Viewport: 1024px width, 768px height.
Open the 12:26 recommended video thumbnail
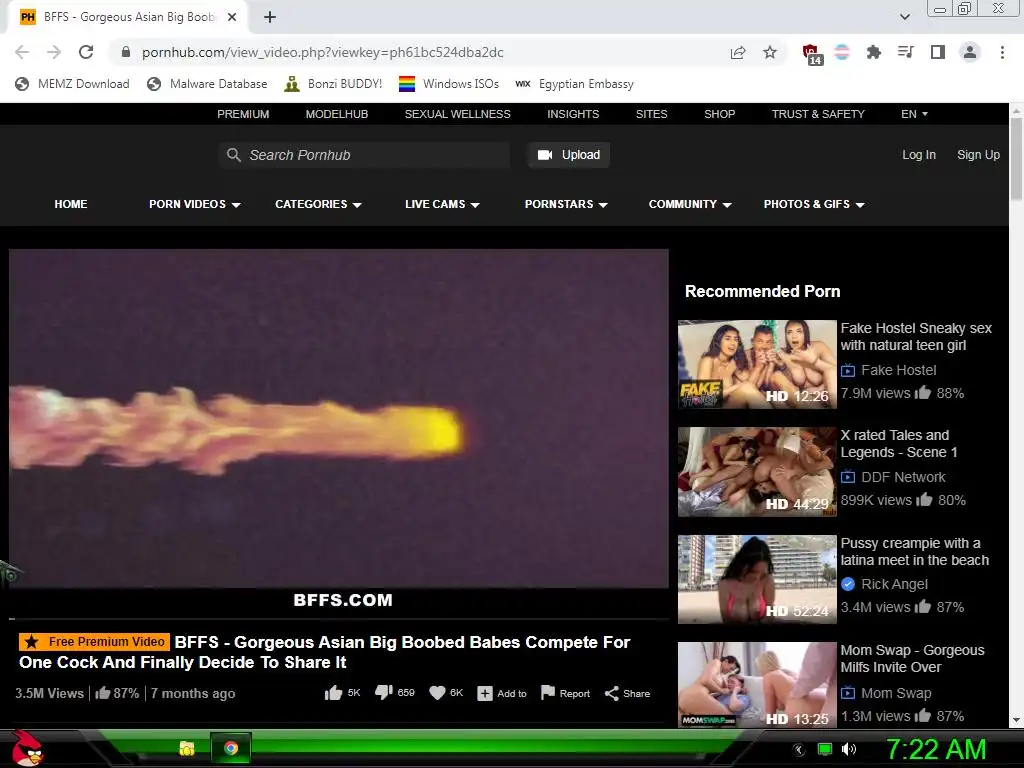[x=757, y=364]
